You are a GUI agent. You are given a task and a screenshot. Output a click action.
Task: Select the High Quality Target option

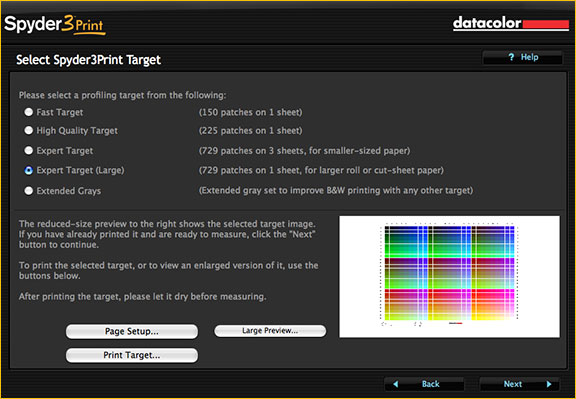pyautogui.click(x=28, y=130)
